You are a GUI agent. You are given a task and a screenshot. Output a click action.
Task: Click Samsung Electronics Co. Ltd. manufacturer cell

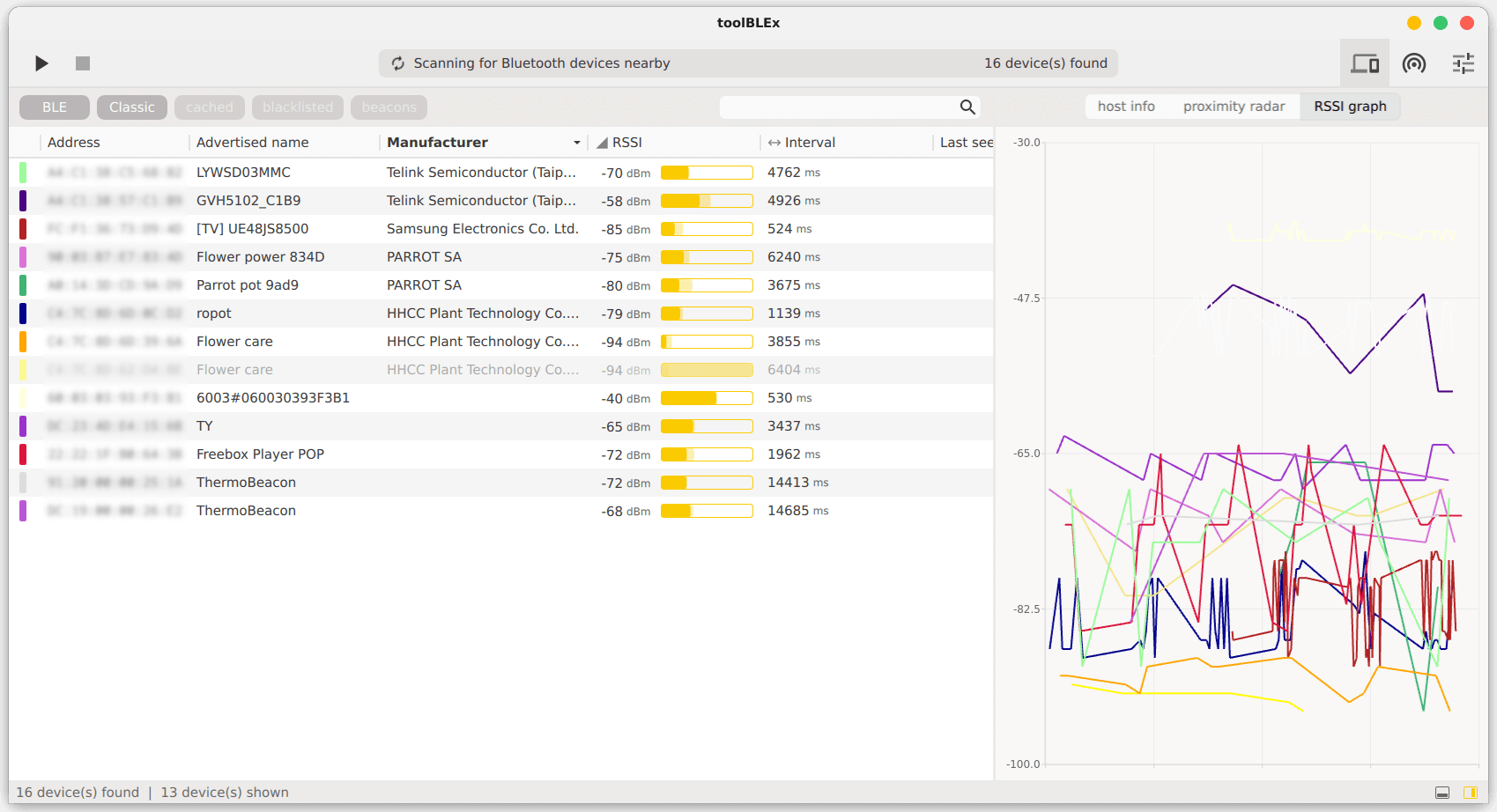coord(483,229)
